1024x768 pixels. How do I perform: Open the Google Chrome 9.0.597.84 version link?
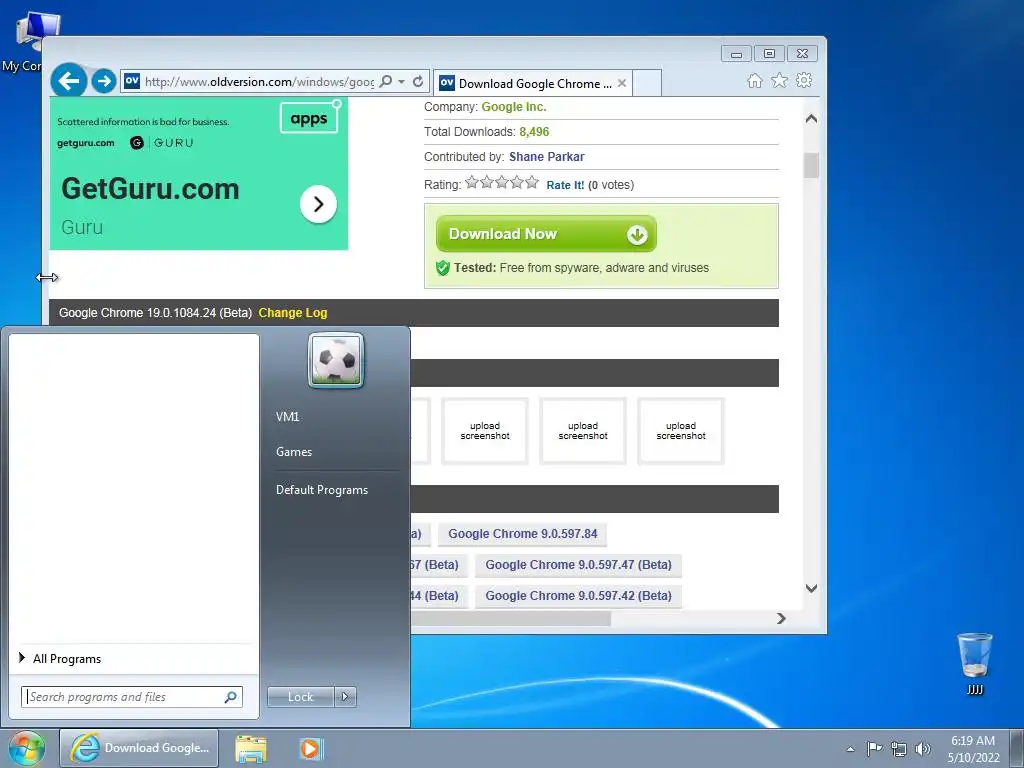point(522,534)
